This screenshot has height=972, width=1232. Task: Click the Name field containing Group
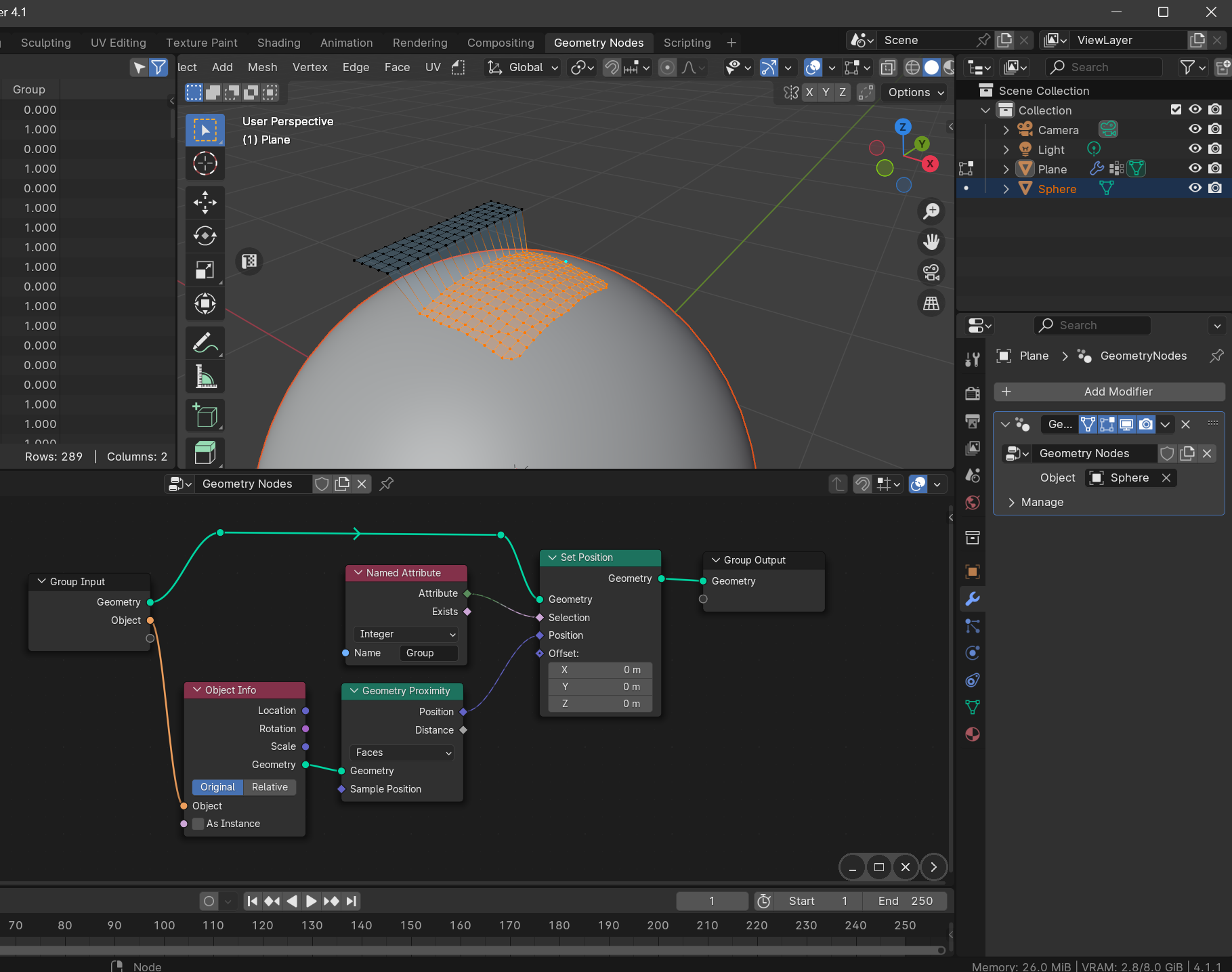[429, 653]
